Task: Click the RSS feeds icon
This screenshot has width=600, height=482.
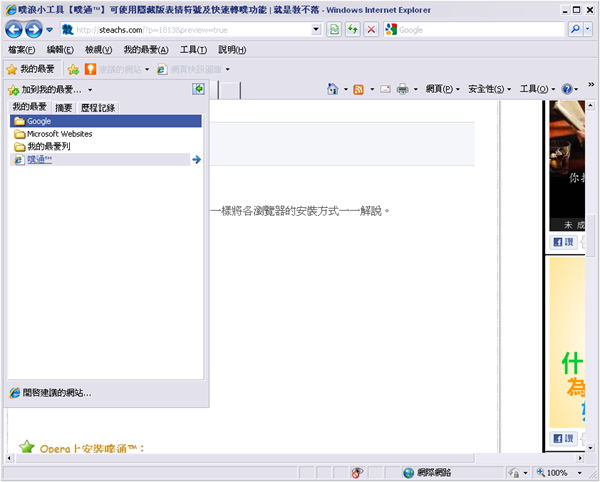Action: (x=358, y=90)
